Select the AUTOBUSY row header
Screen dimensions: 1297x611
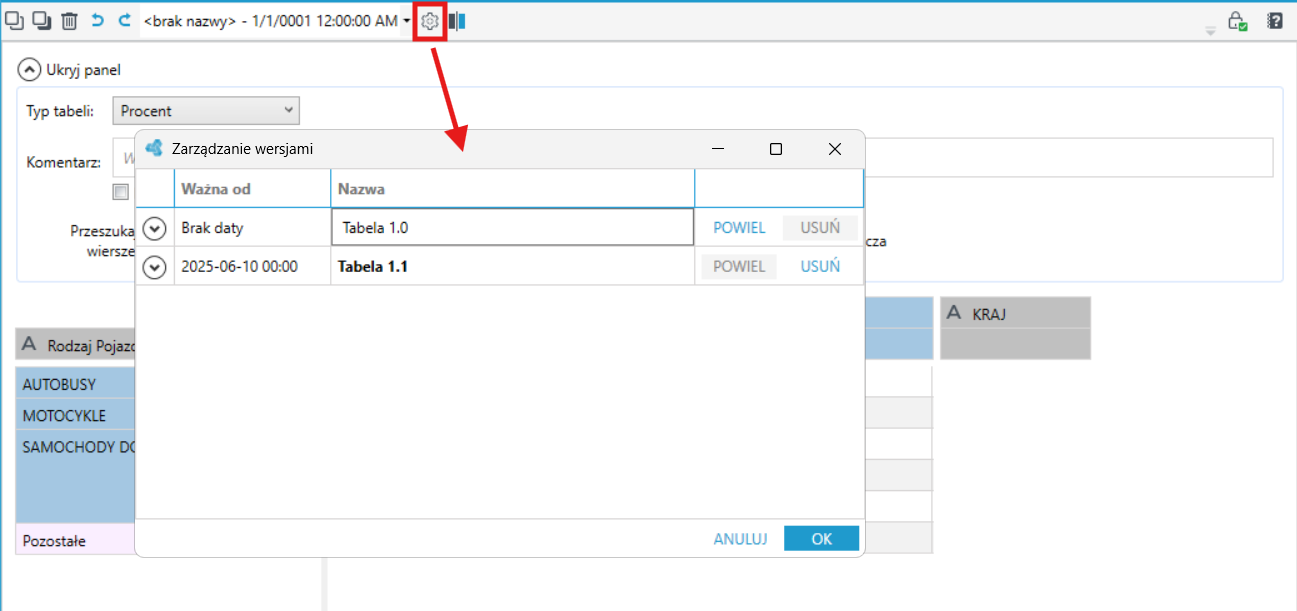[x=76, y=384]
